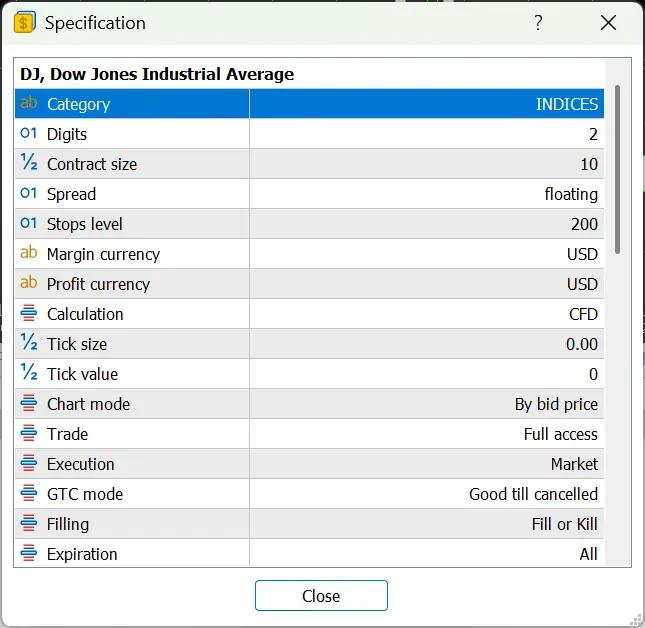This screenshot has height=628, width=645.
Task: Click the ab icon beside Profit currency
Action: pos(29,283)
